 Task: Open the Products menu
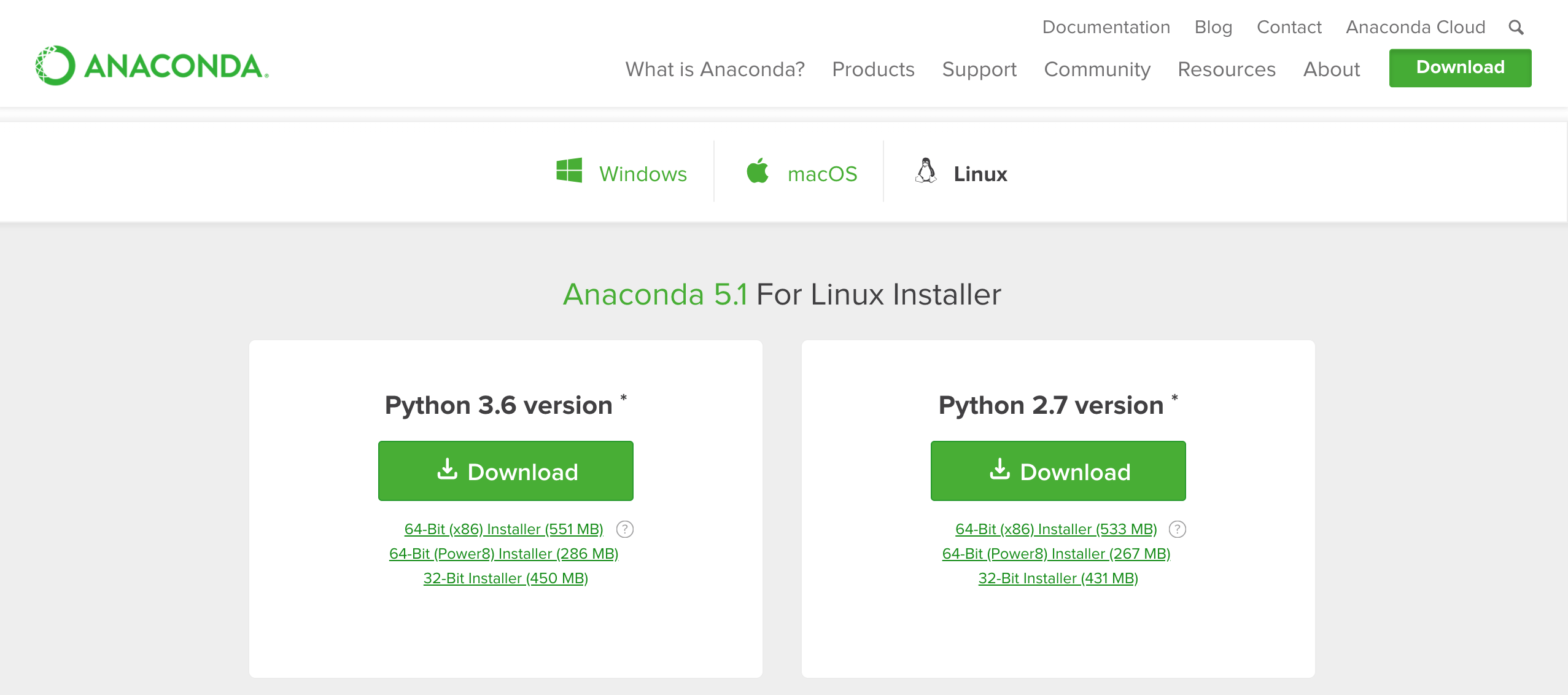[x=873, y=69]
